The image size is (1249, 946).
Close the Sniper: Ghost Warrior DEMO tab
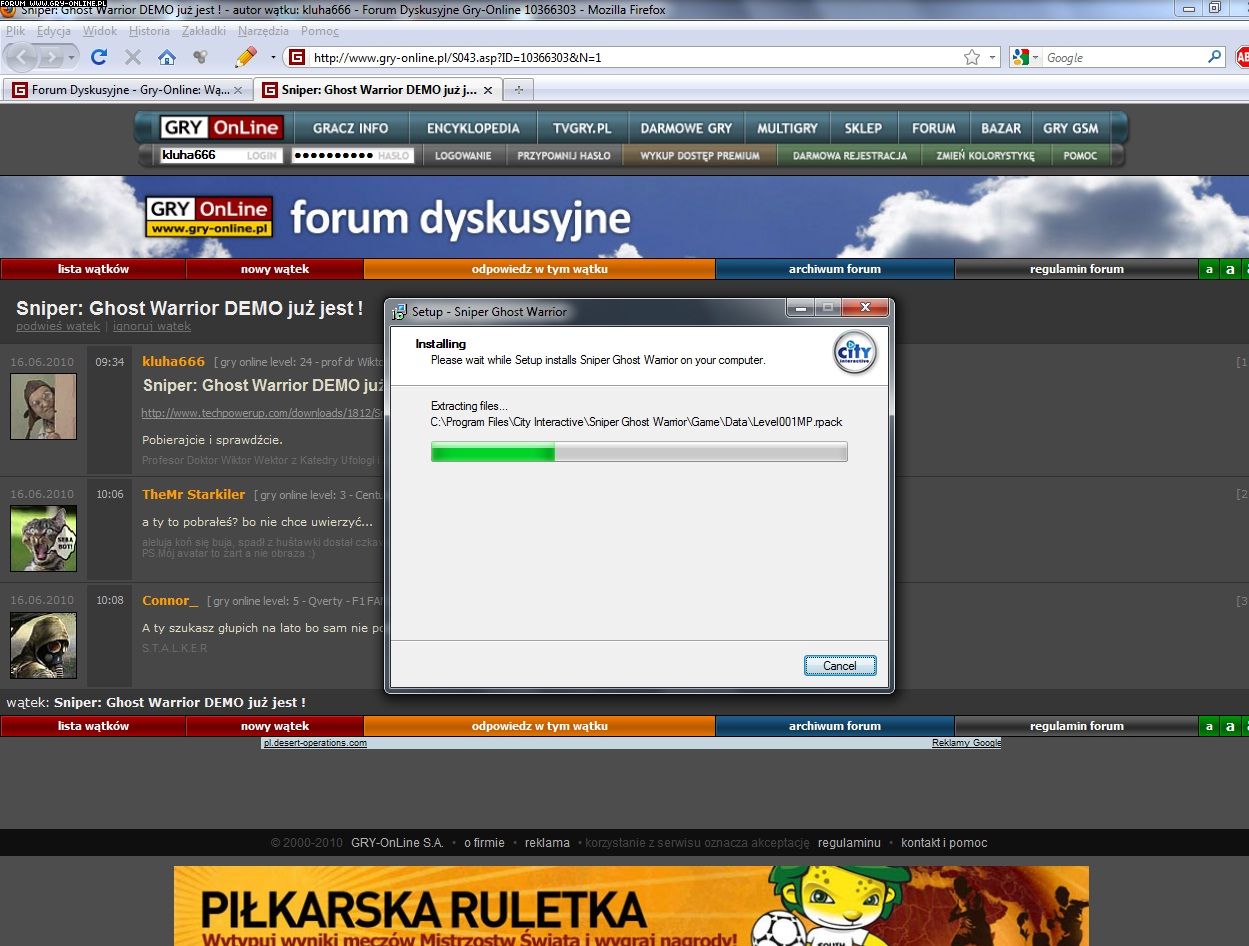488,90
